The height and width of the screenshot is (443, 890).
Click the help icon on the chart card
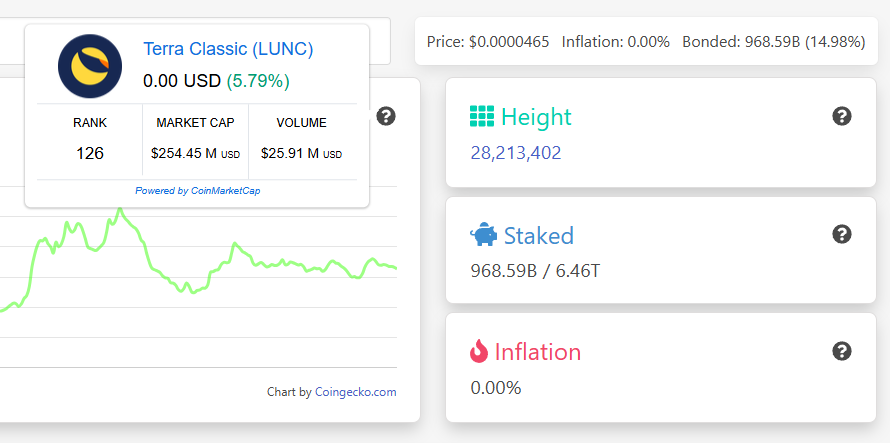point(386,117)
